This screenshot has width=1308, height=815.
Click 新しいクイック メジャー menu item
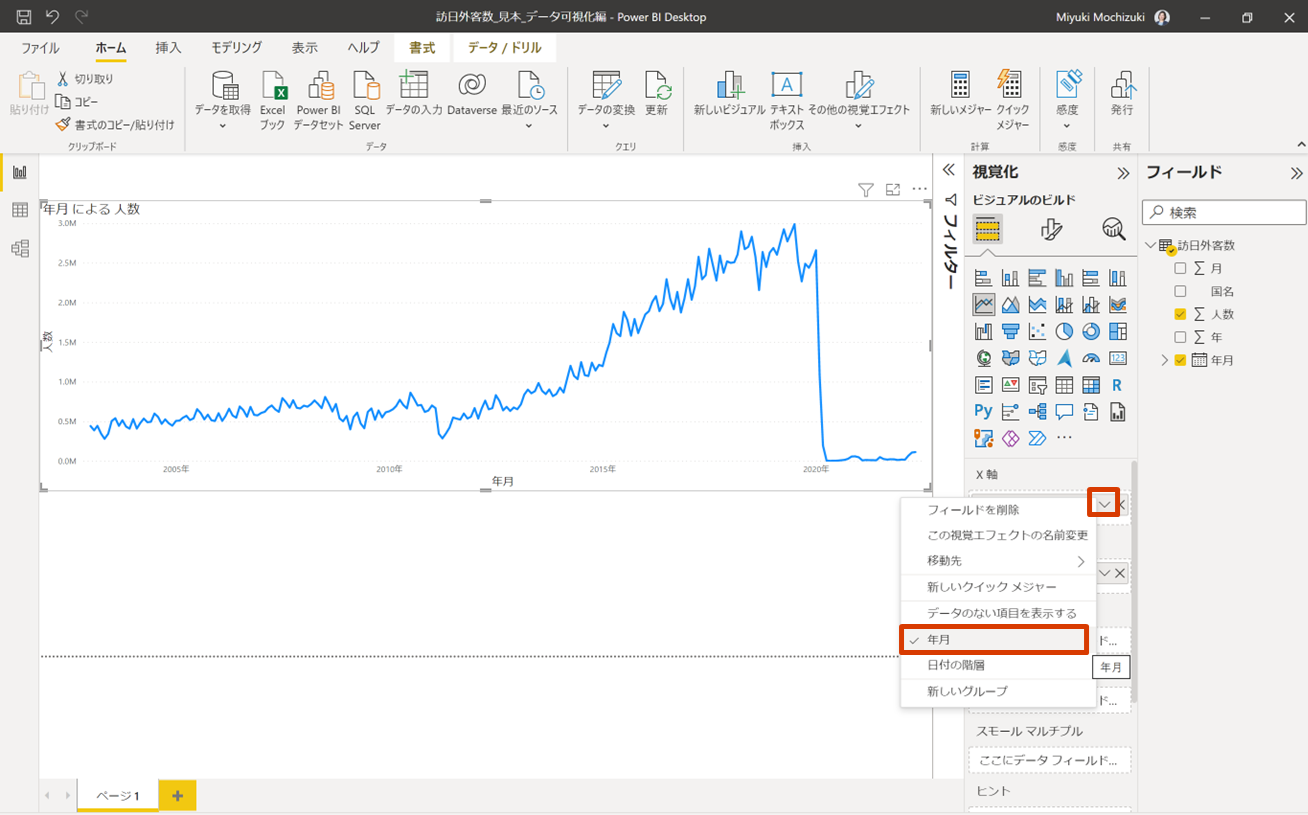point(998,587)
